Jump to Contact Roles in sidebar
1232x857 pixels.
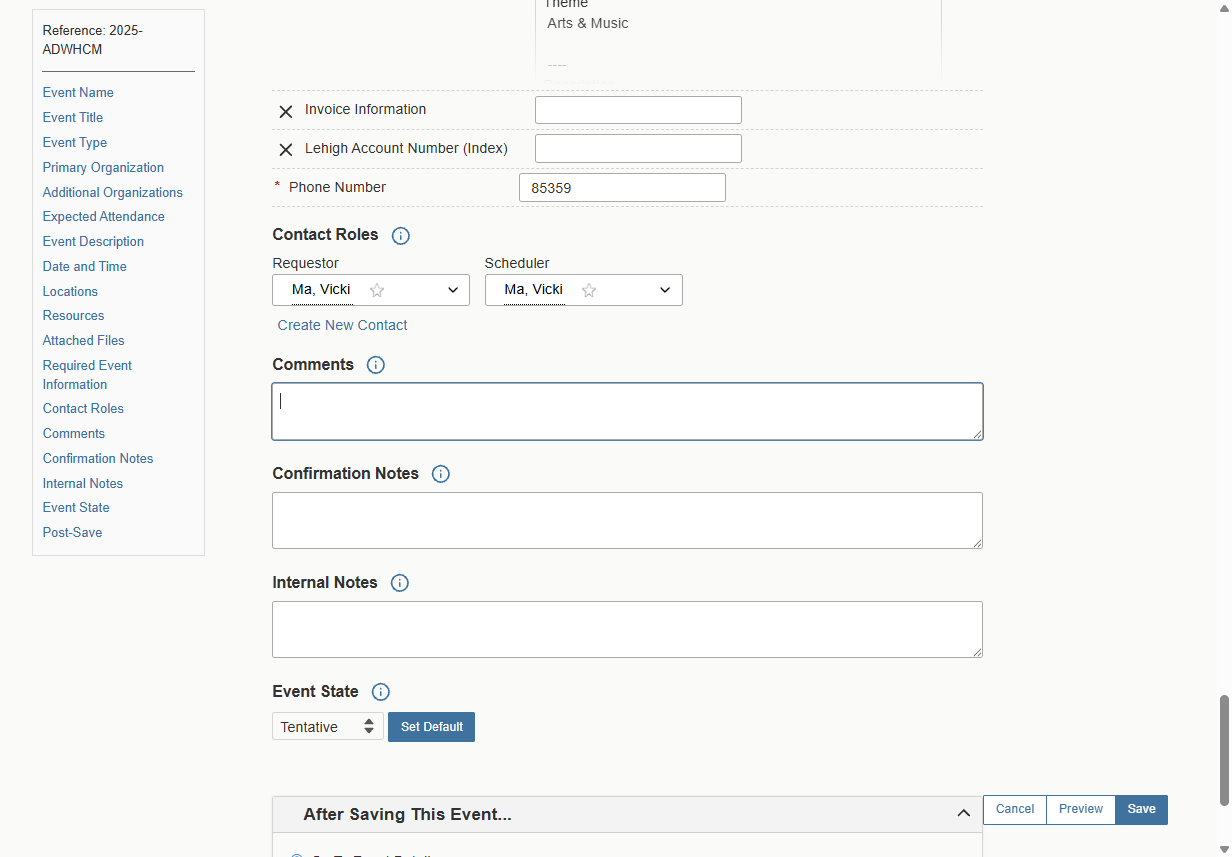pos(83,408)
